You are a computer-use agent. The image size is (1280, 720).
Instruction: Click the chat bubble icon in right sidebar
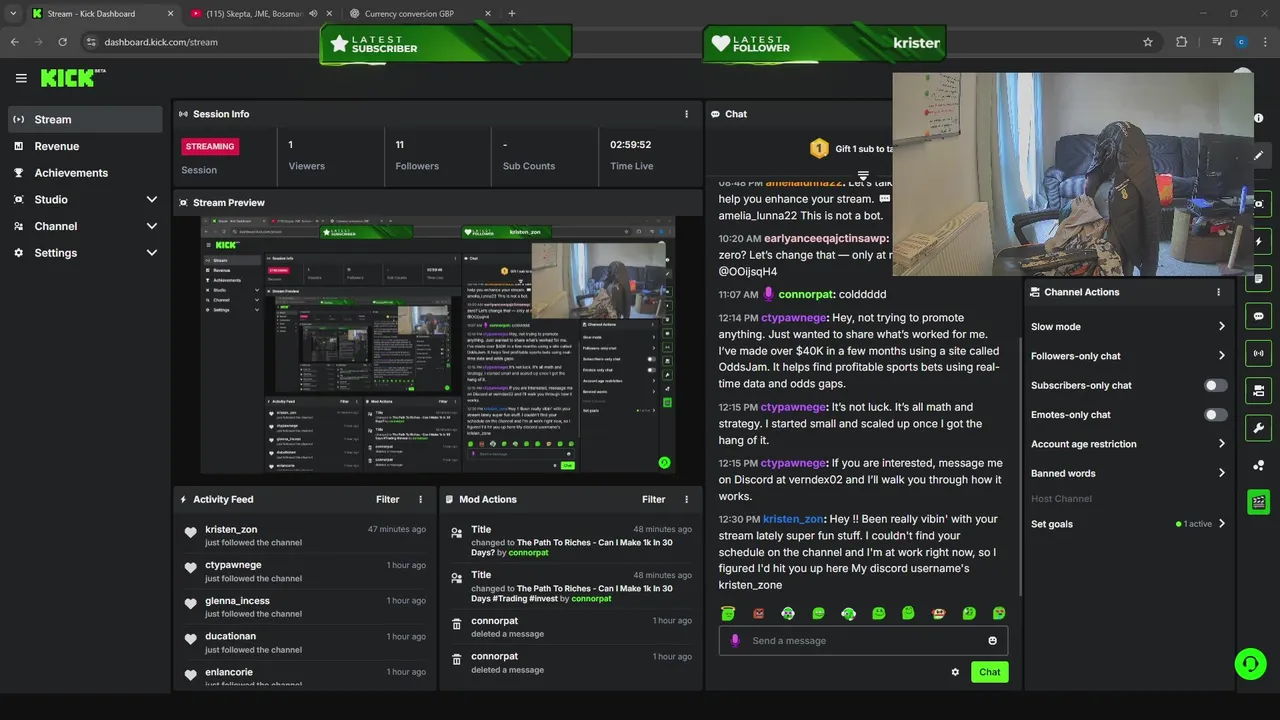click(1258, 316)
